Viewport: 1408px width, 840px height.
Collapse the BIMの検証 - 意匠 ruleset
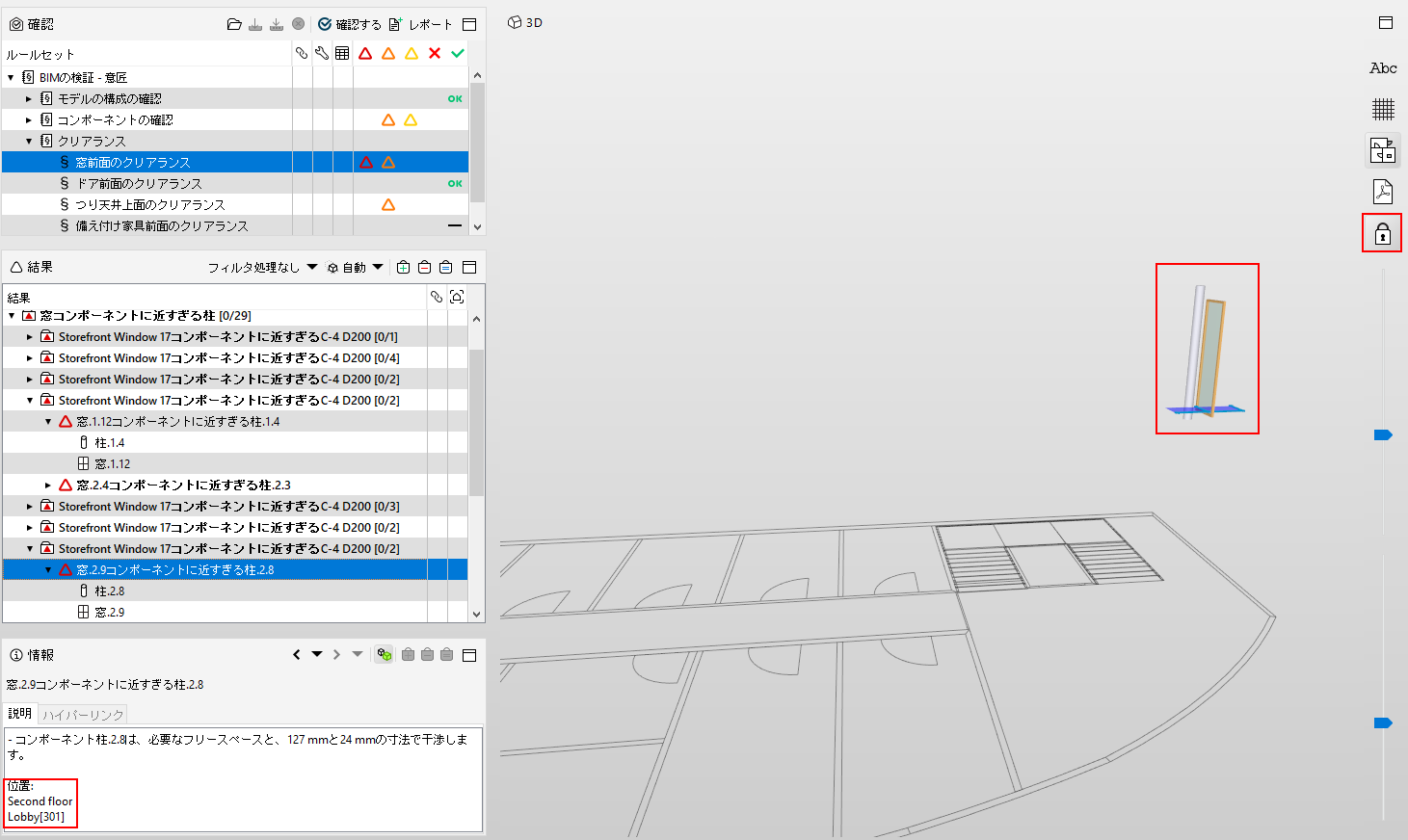click(x=11, y=77)
